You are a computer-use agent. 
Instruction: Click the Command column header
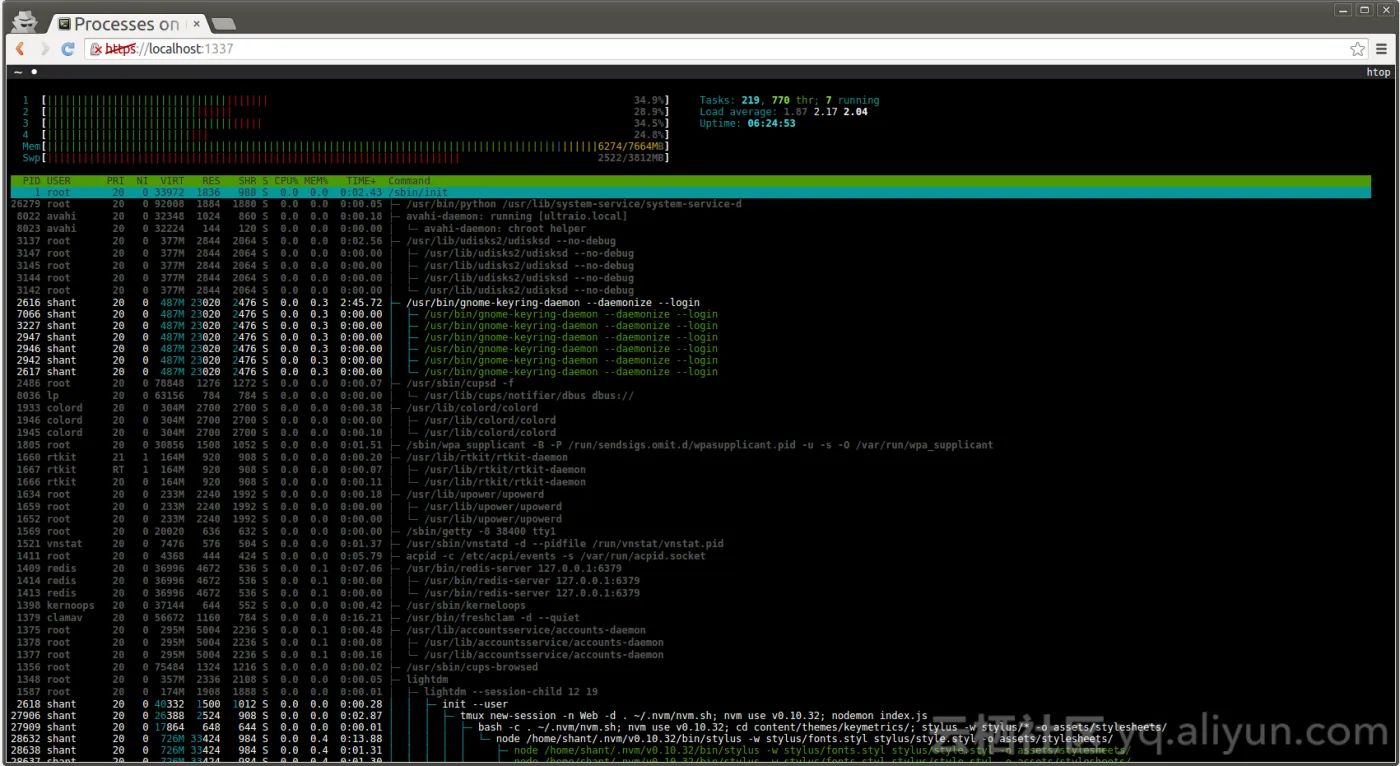coord(409,181)
